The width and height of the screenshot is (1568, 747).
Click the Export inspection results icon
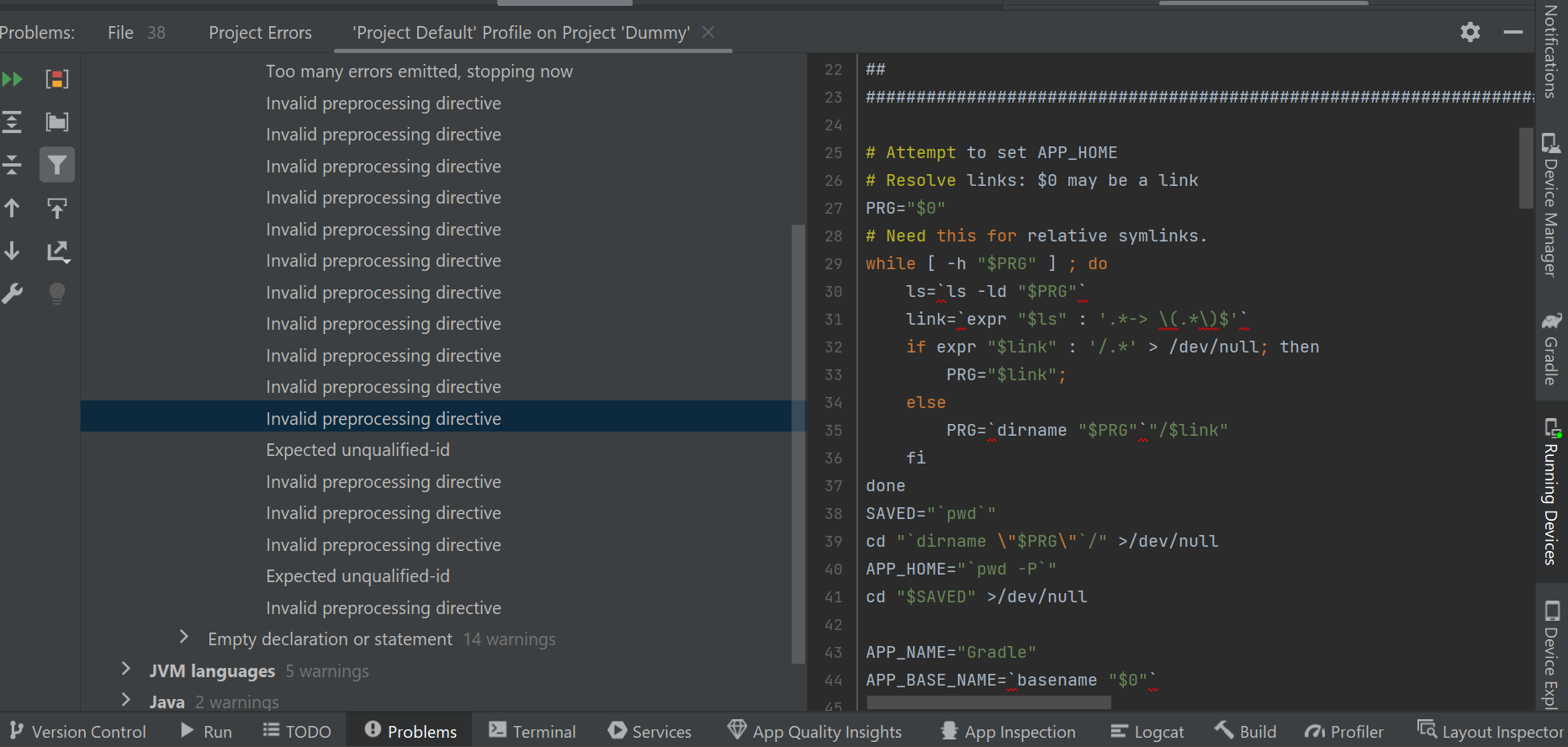[x=57, y=251]
